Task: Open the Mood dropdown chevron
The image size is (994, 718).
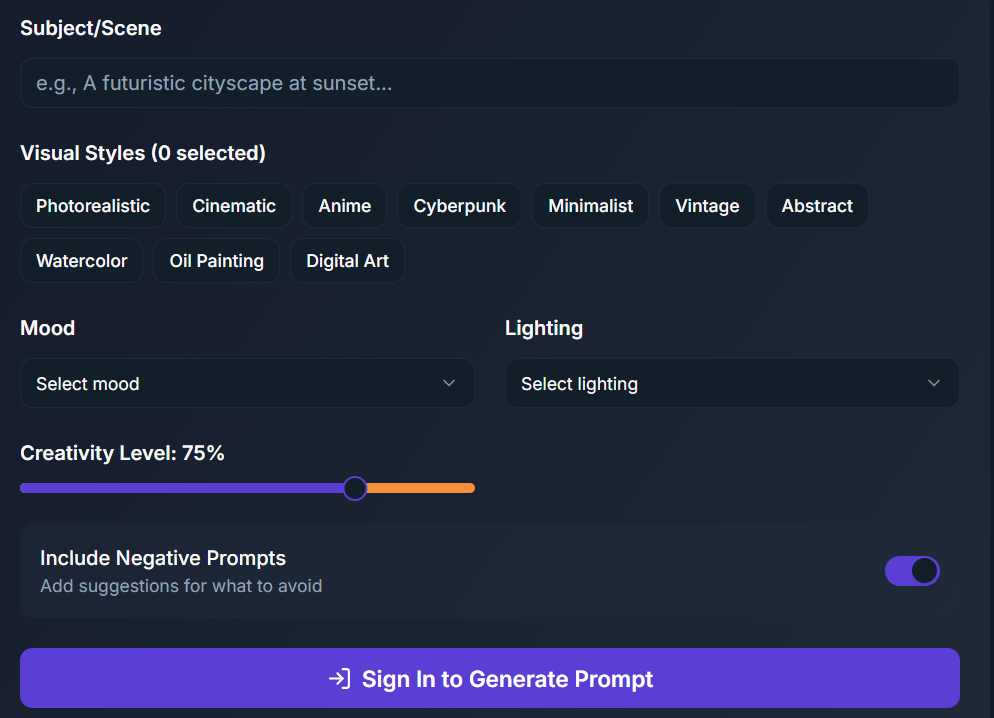Action: pyautogui.click(x=448, y=383)
